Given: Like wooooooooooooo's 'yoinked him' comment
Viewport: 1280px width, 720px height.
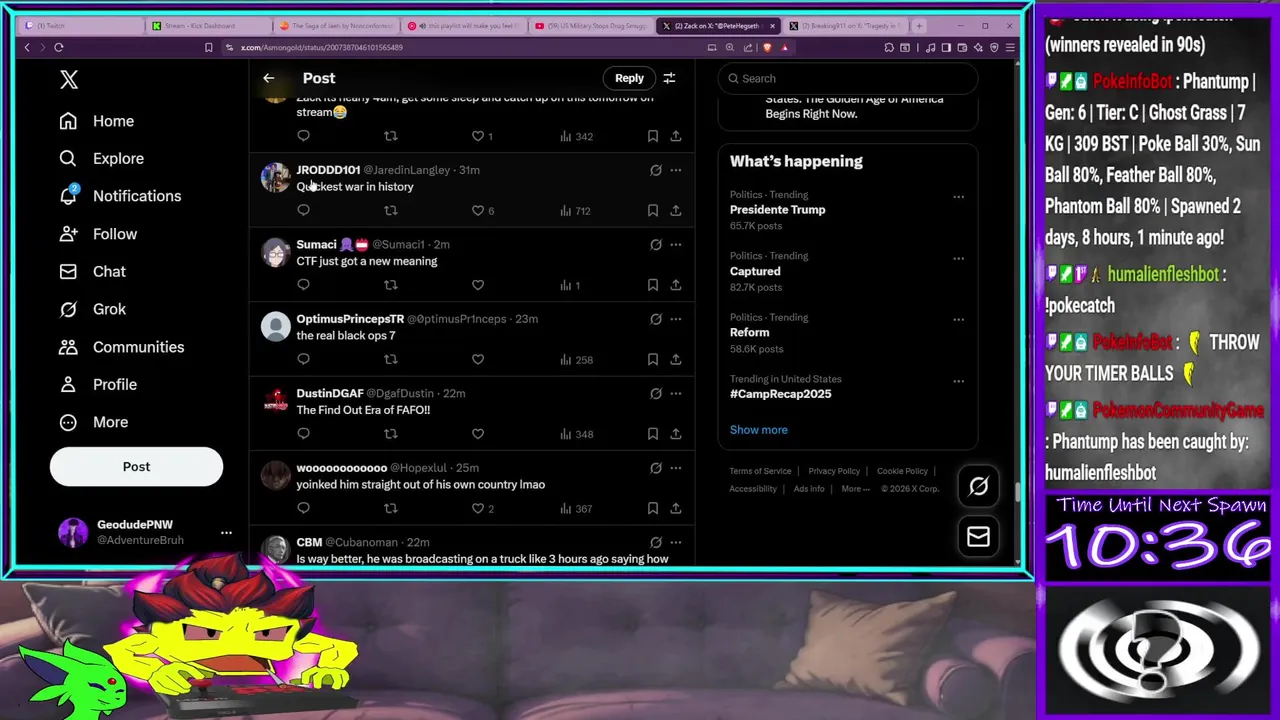Looking at the screenshot, I should coord(478,508).
